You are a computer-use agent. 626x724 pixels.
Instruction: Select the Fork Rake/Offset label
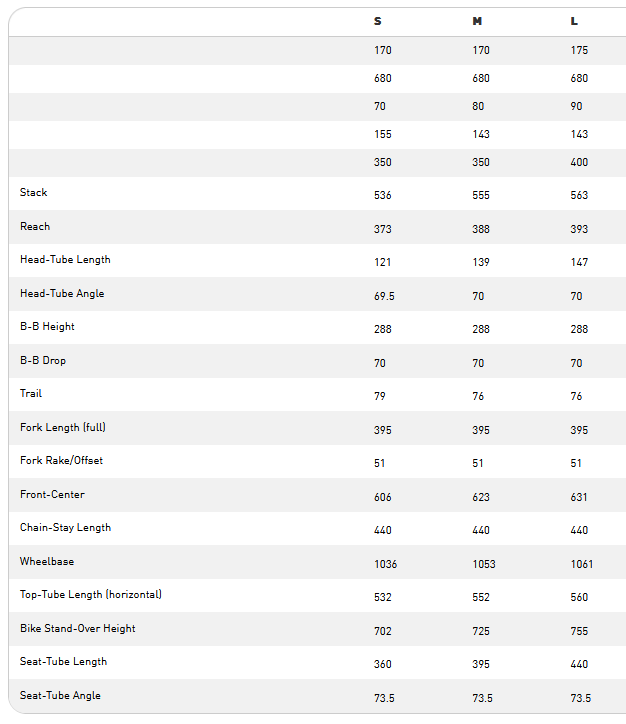(x=61, y=461)
